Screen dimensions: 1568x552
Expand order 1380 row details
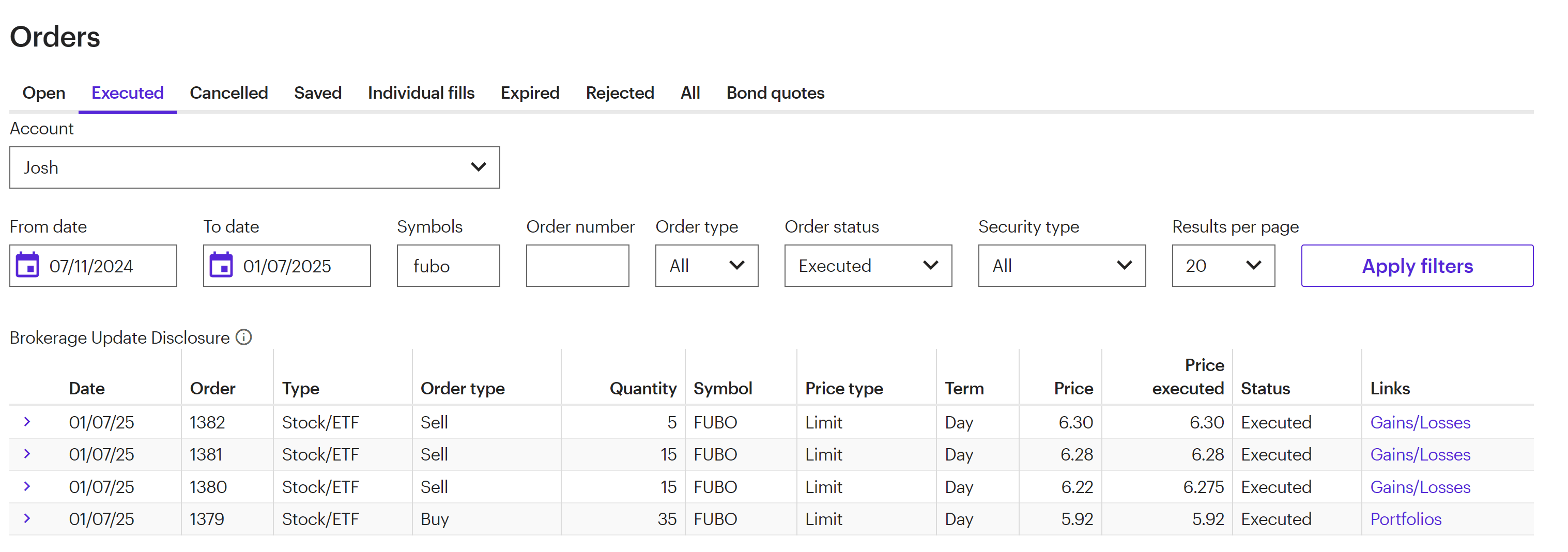[27, 486]
